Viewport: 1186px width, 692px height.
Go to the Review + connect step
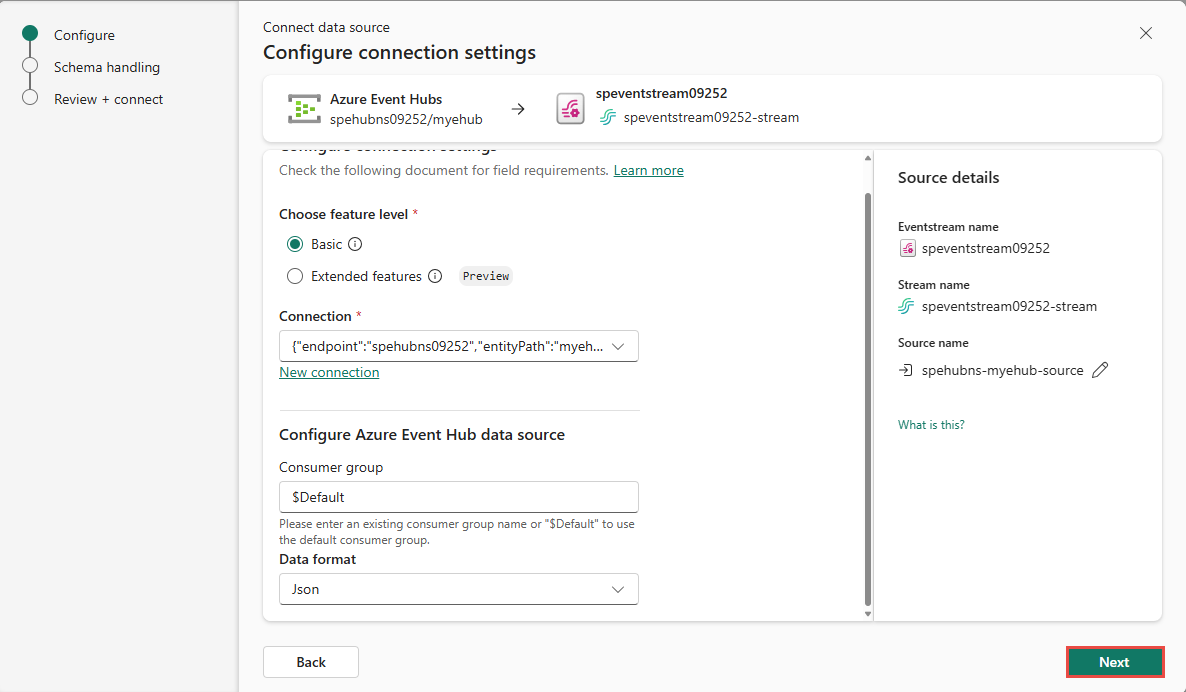pos(108,99)
